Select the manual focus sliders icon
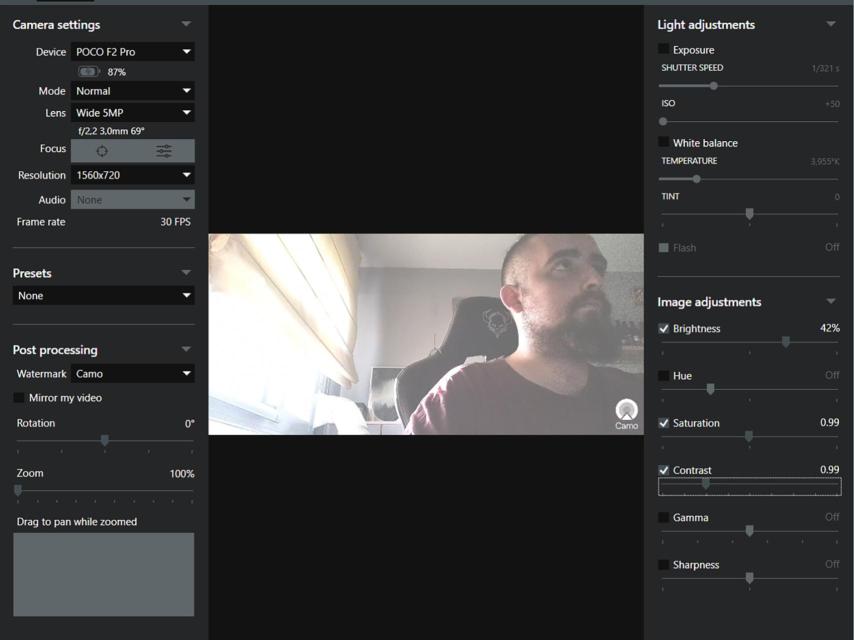Viewport: 854px width, 640px height. pyautogui.click(x=164, y=151)
